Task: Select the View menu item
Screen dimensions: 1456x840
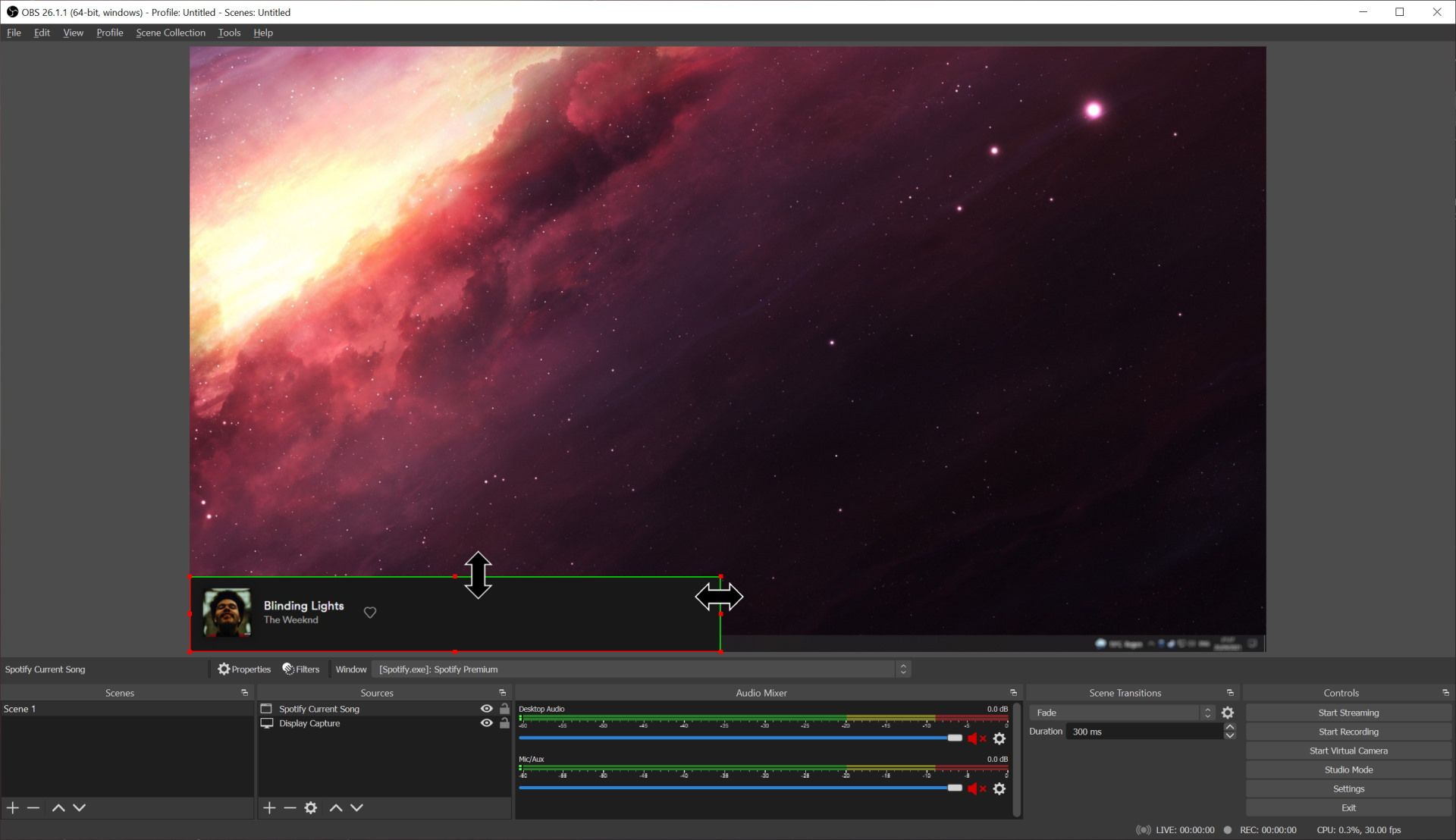Action: (73, 33)
